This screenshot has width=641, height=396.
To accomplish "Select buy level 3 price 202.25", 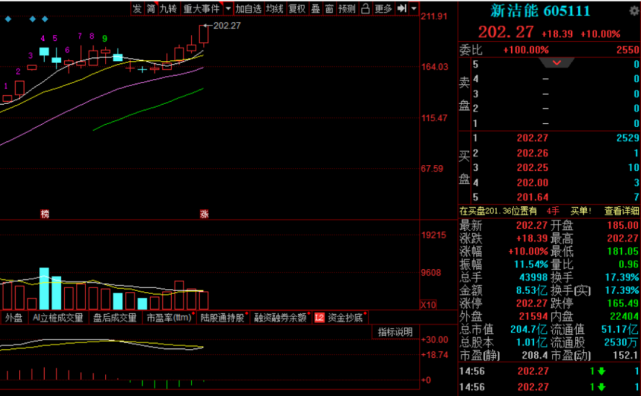I will 532,168.
